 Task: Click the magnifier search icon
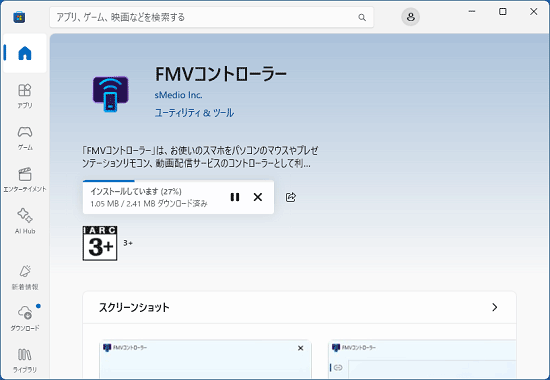click(x=362, y=17)
